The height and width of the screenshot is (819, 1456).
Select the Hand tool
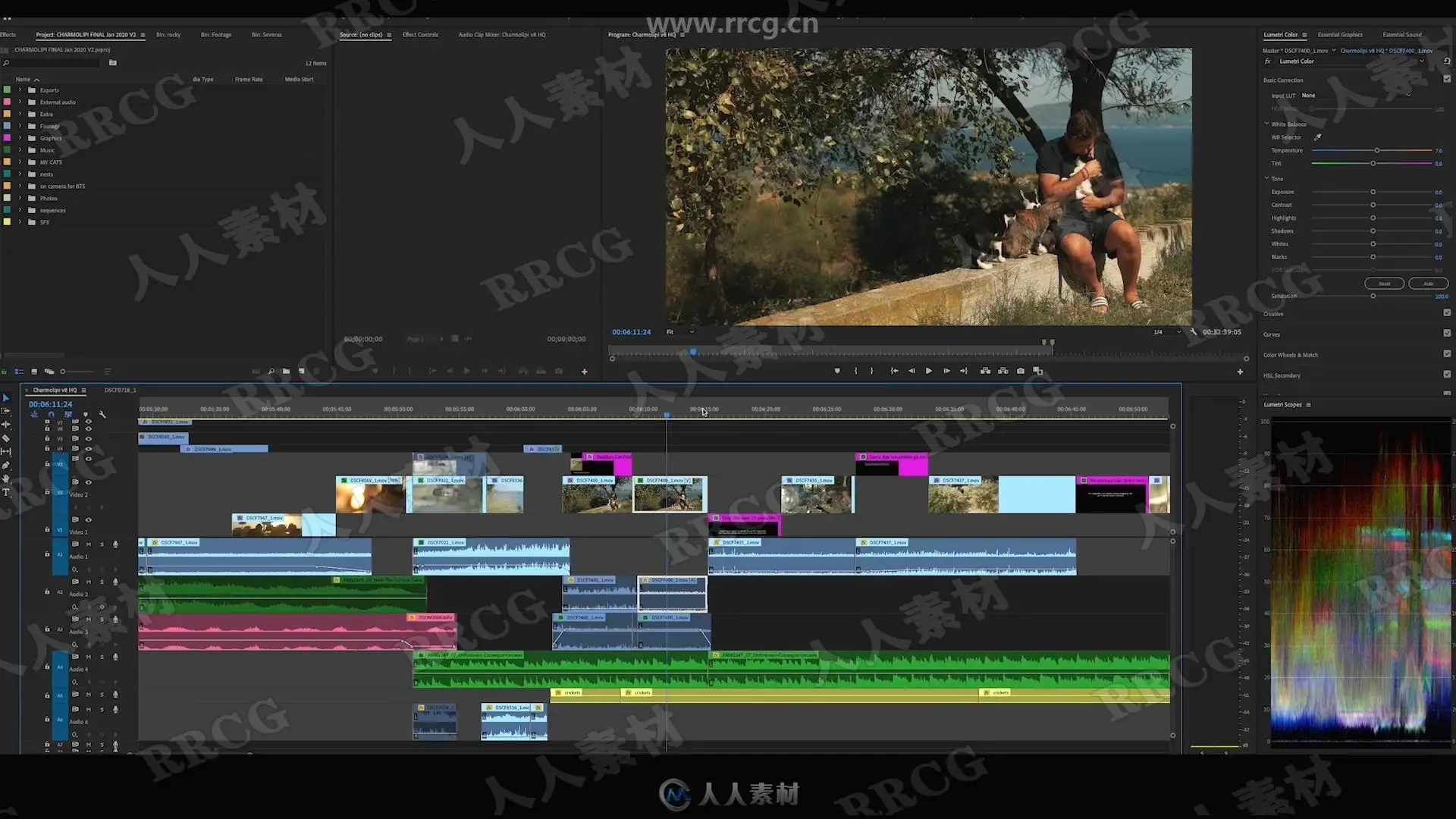(x=6, y=479)
